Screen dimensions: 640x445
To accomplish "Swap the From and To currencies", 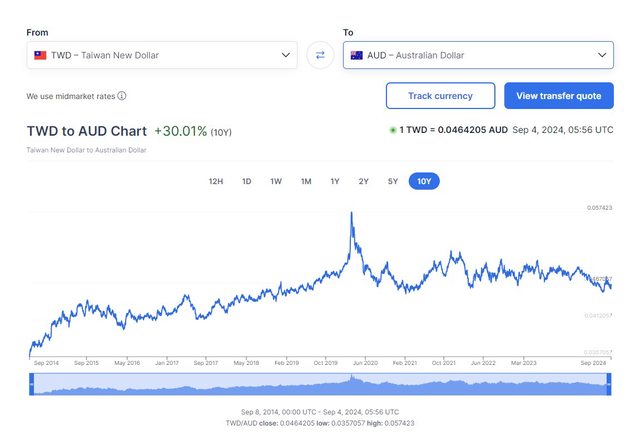I will click(320, 55).
